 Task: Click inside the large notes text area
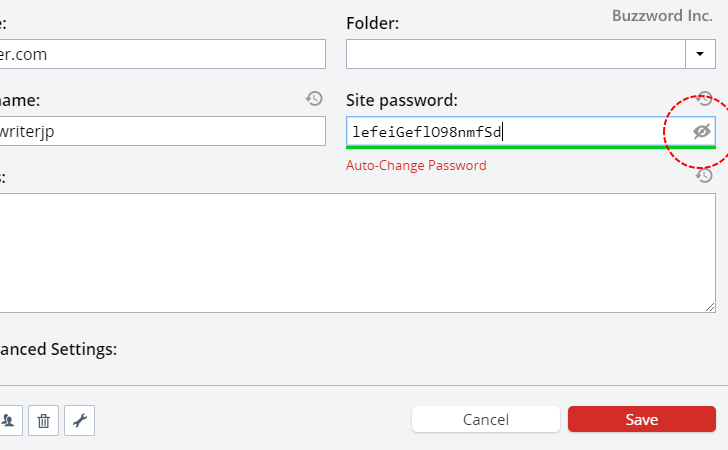358,253
